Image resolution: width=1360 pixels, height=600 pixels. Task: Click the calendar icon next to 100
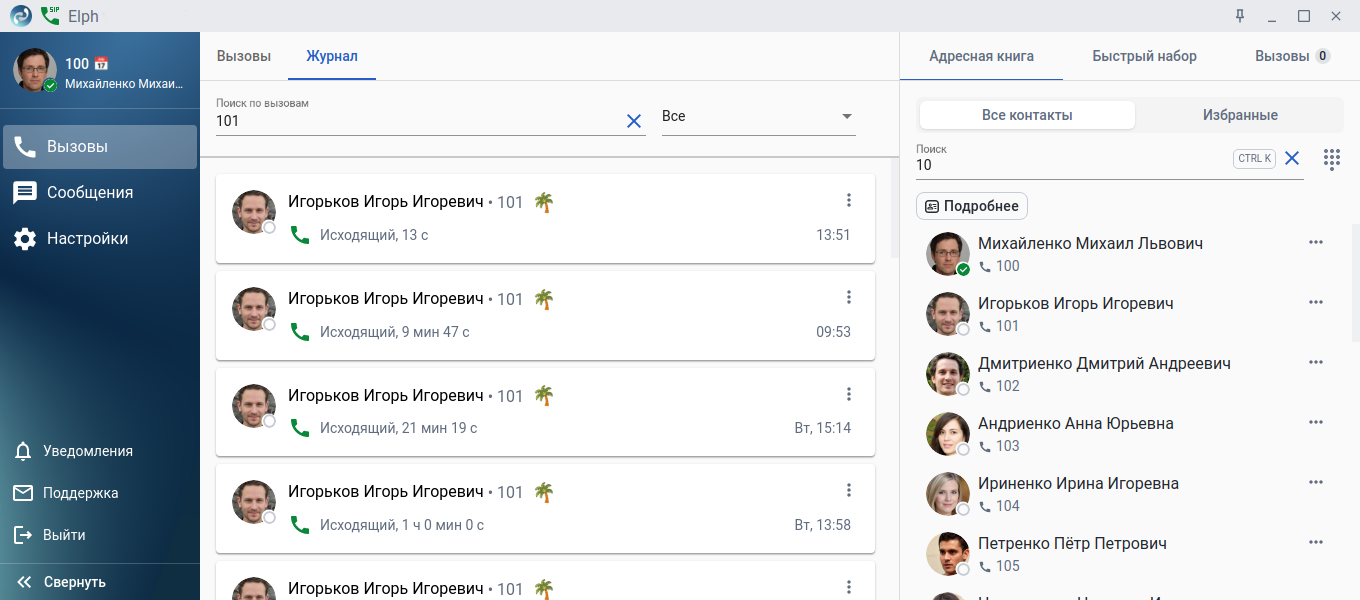(101, 64)
